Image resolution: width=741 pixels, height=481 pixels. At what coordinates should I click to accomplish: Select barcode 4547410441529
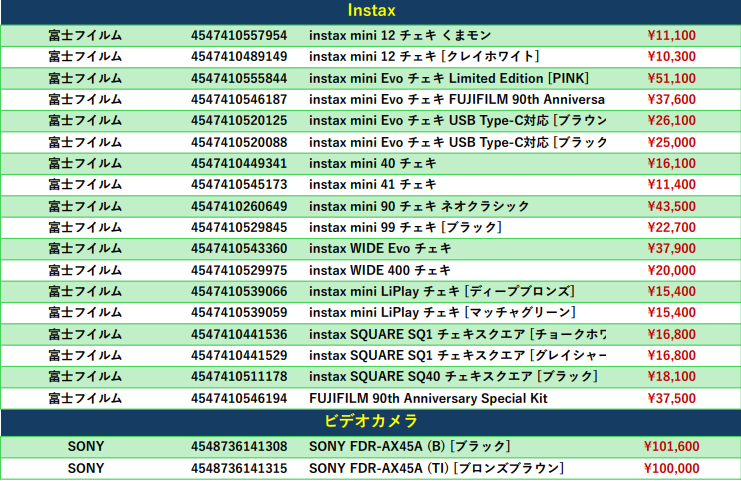[239, 355]
